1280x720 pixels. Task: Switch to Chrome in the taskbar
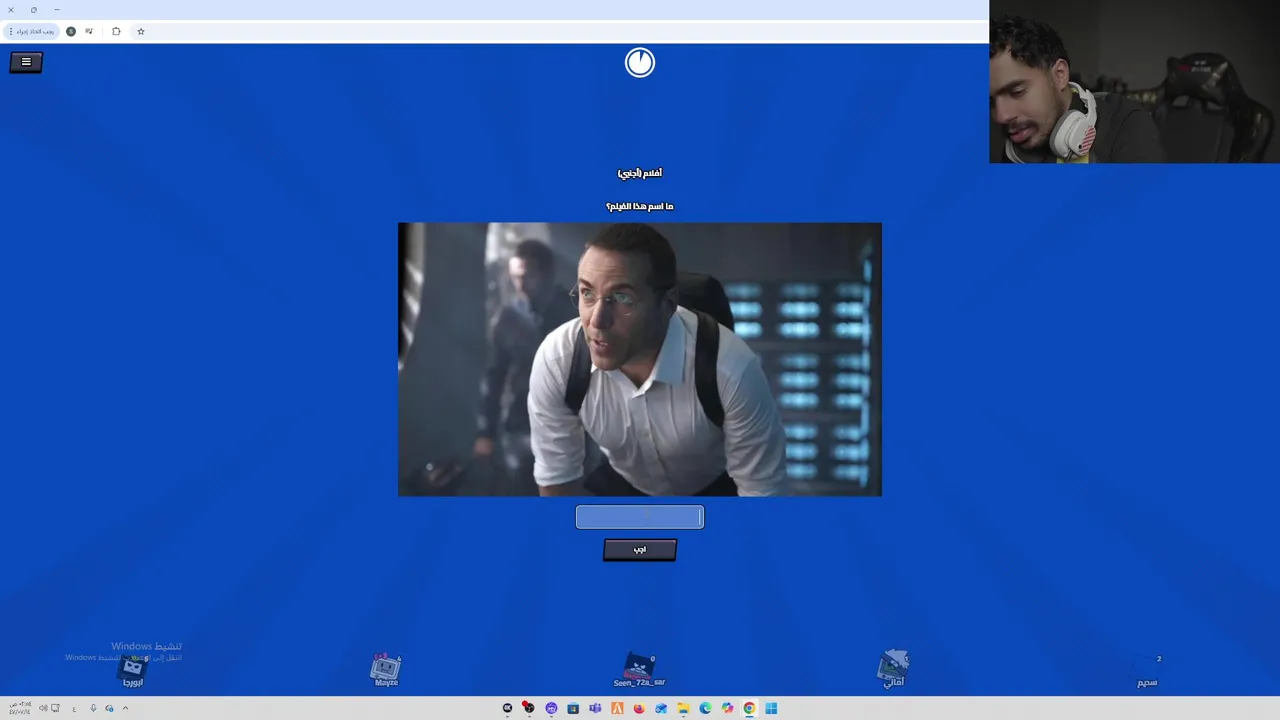click(x=749, y=708)
